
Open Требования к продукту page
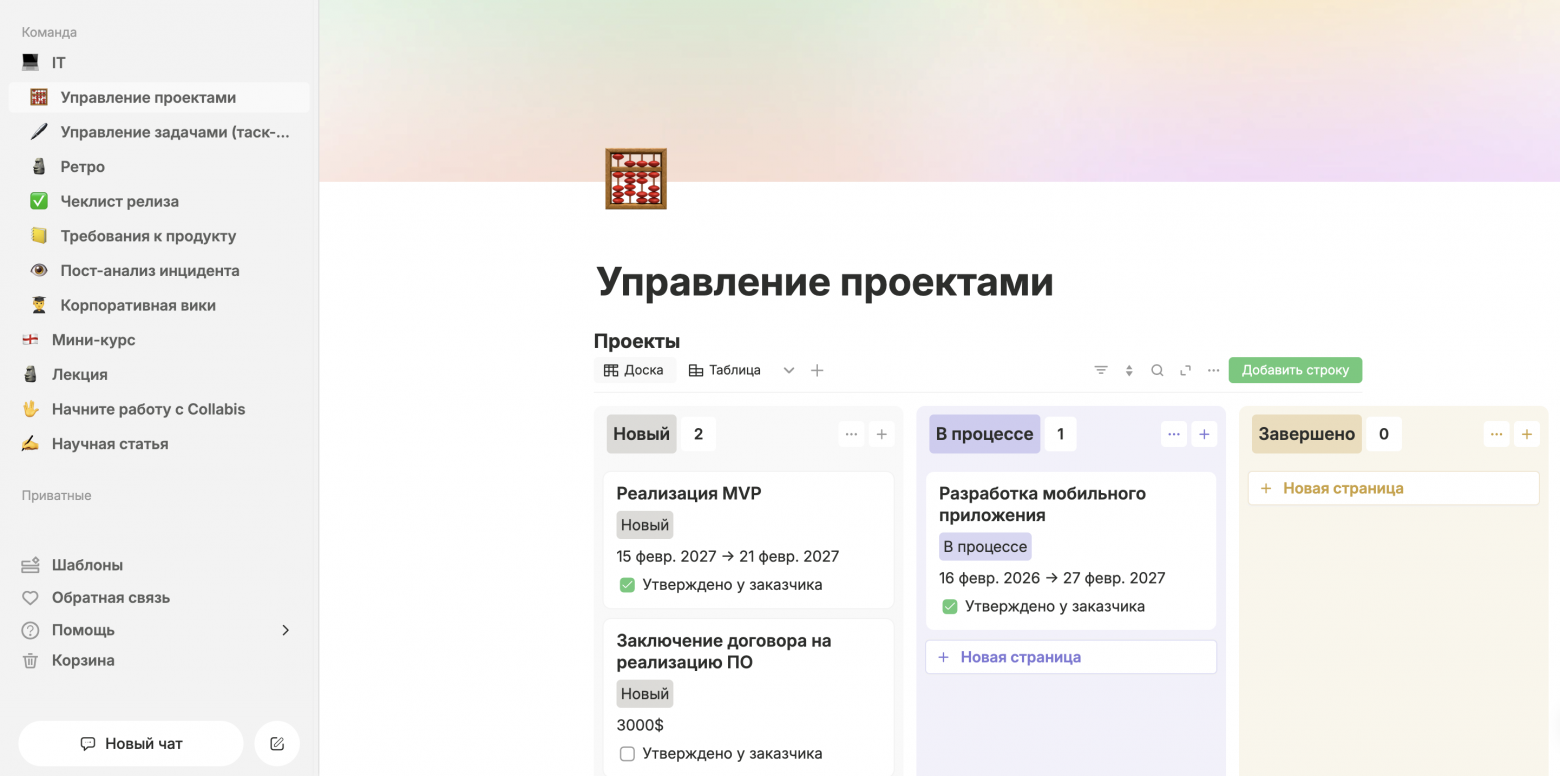click(159, 236)
